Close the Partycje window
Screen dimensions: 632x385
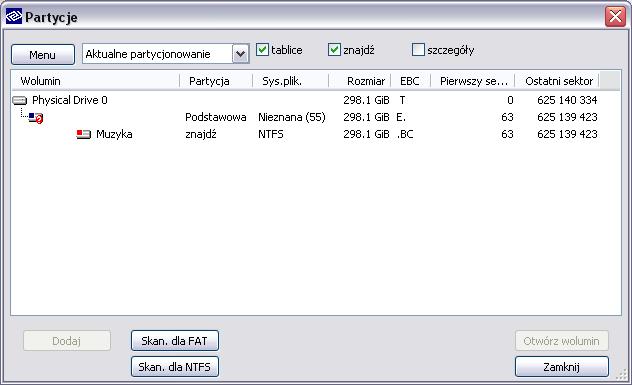tap(615, 17)
